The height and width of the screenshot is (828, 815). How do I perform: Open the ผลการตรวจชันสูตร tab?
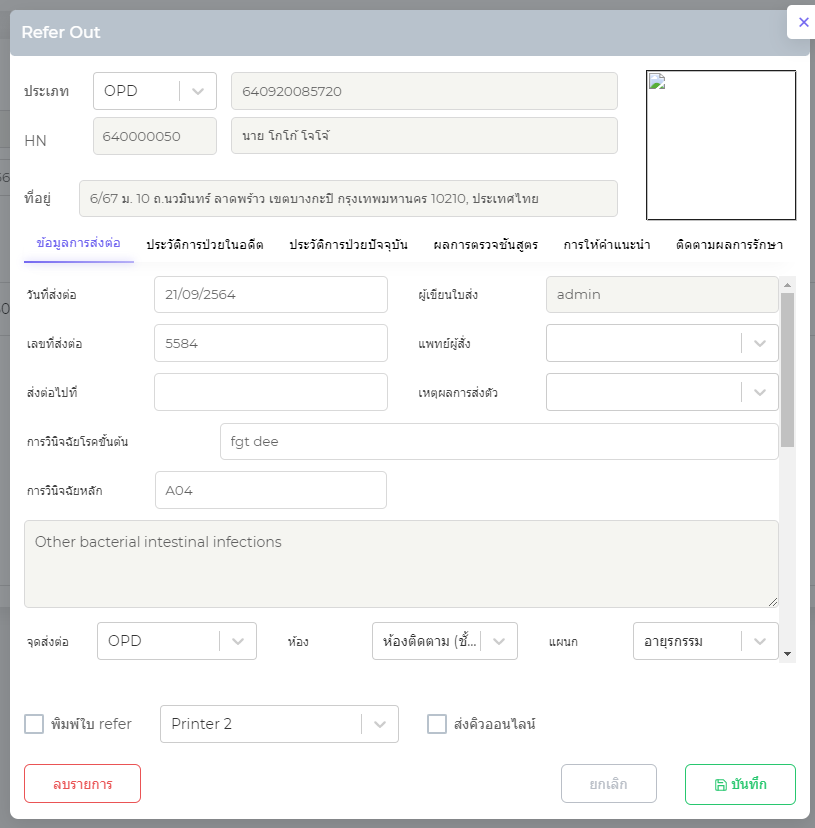[486, 244]
